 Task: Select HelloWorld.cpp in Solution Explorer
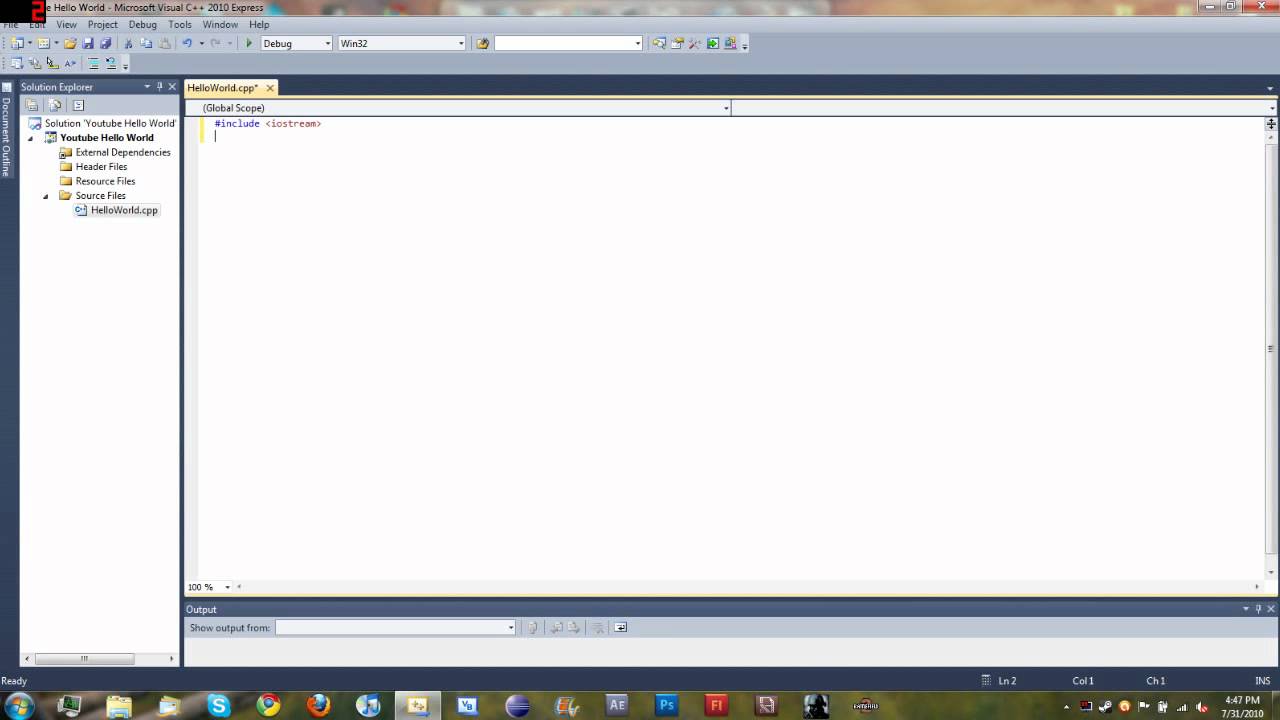point(124,210)
